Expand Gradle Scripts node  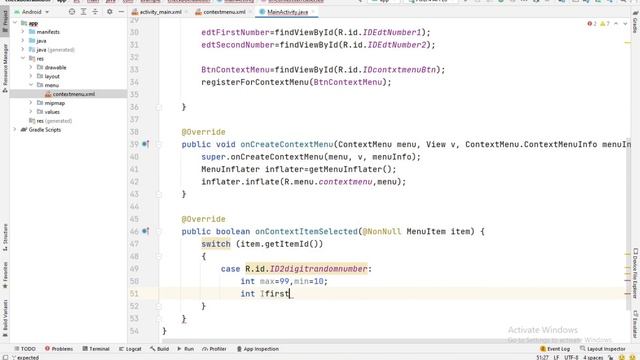pos(15,130)
